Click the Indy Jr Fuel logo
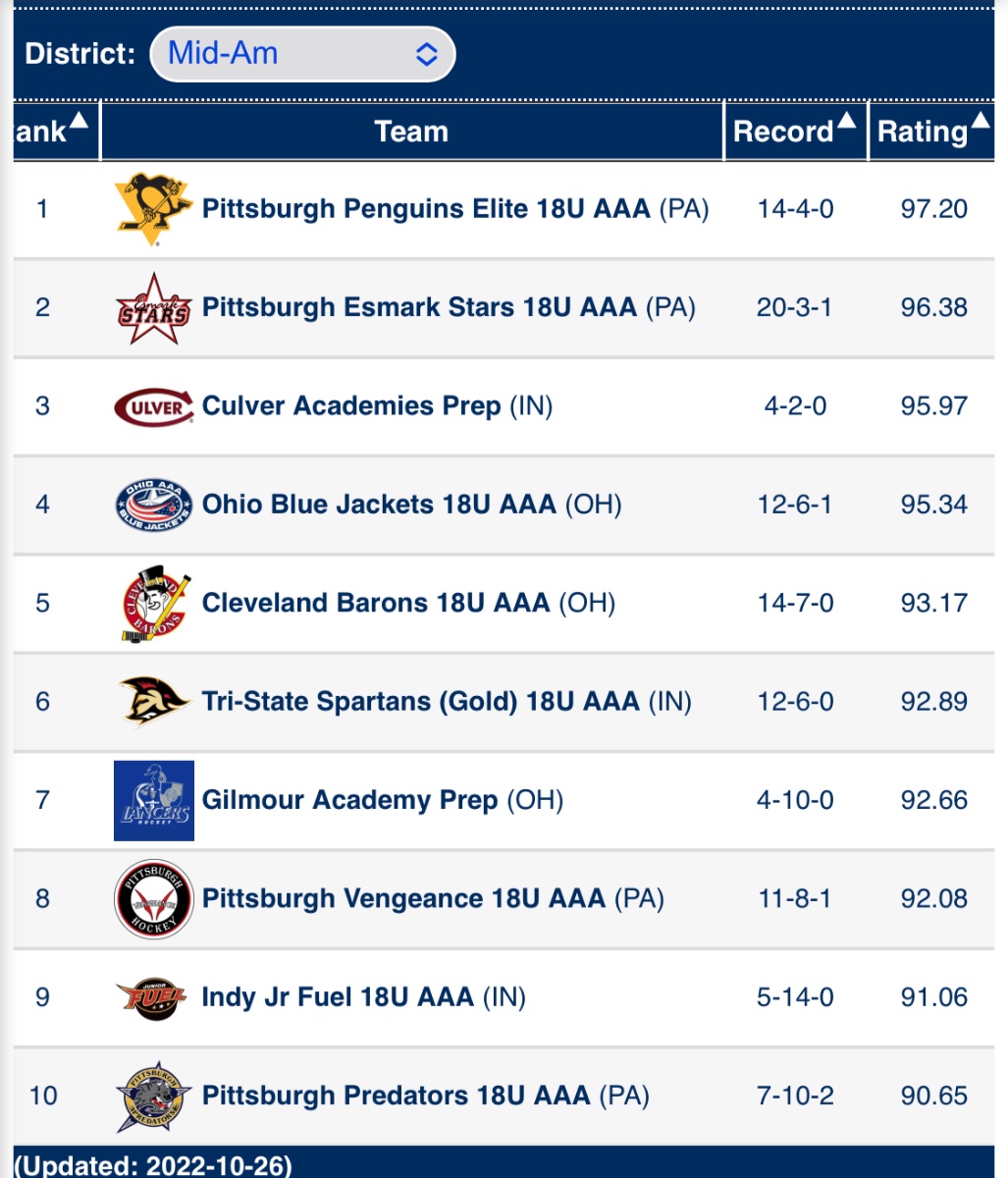The image size is (1008, 1178). 153,998
